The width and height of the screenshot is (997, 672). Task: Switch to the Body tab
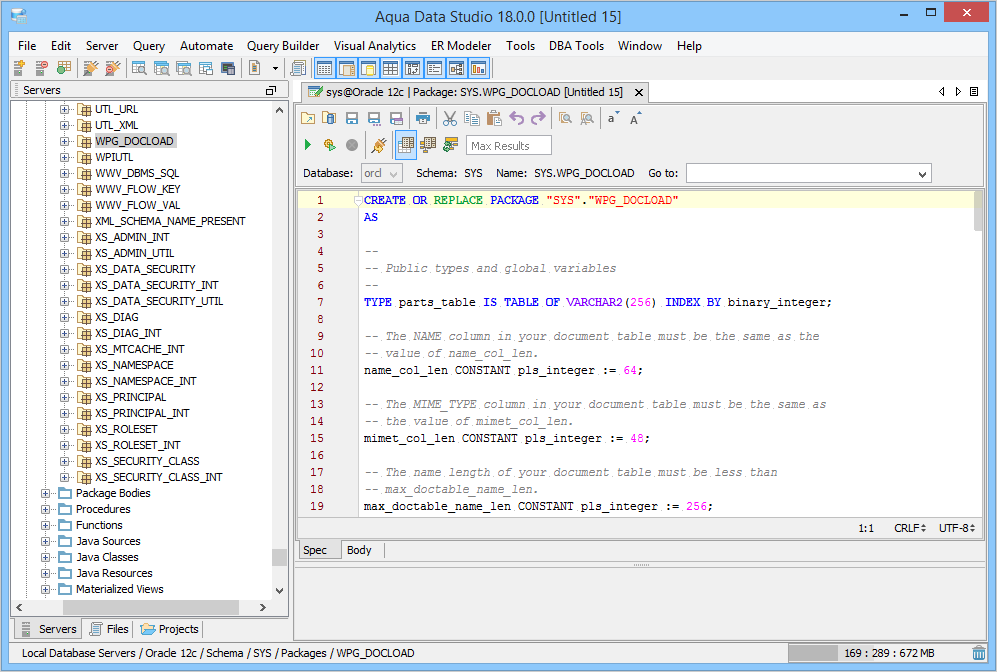pyautogui.click(x=359, y=550)
